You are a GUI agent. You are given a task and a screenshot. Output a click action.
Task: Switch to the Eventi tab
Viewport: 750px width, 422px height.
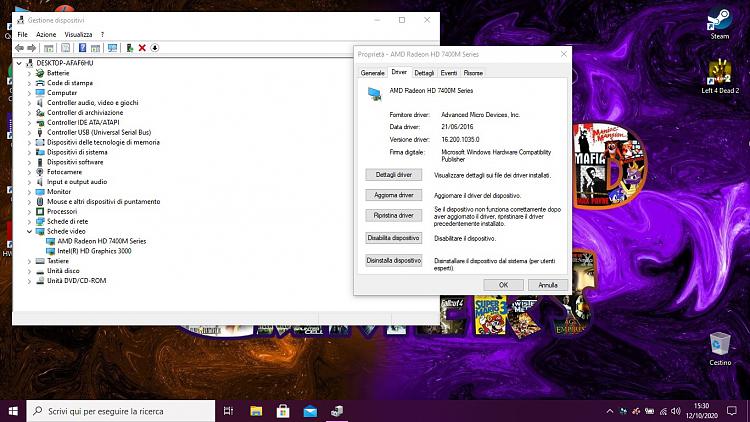coord(449,73)
